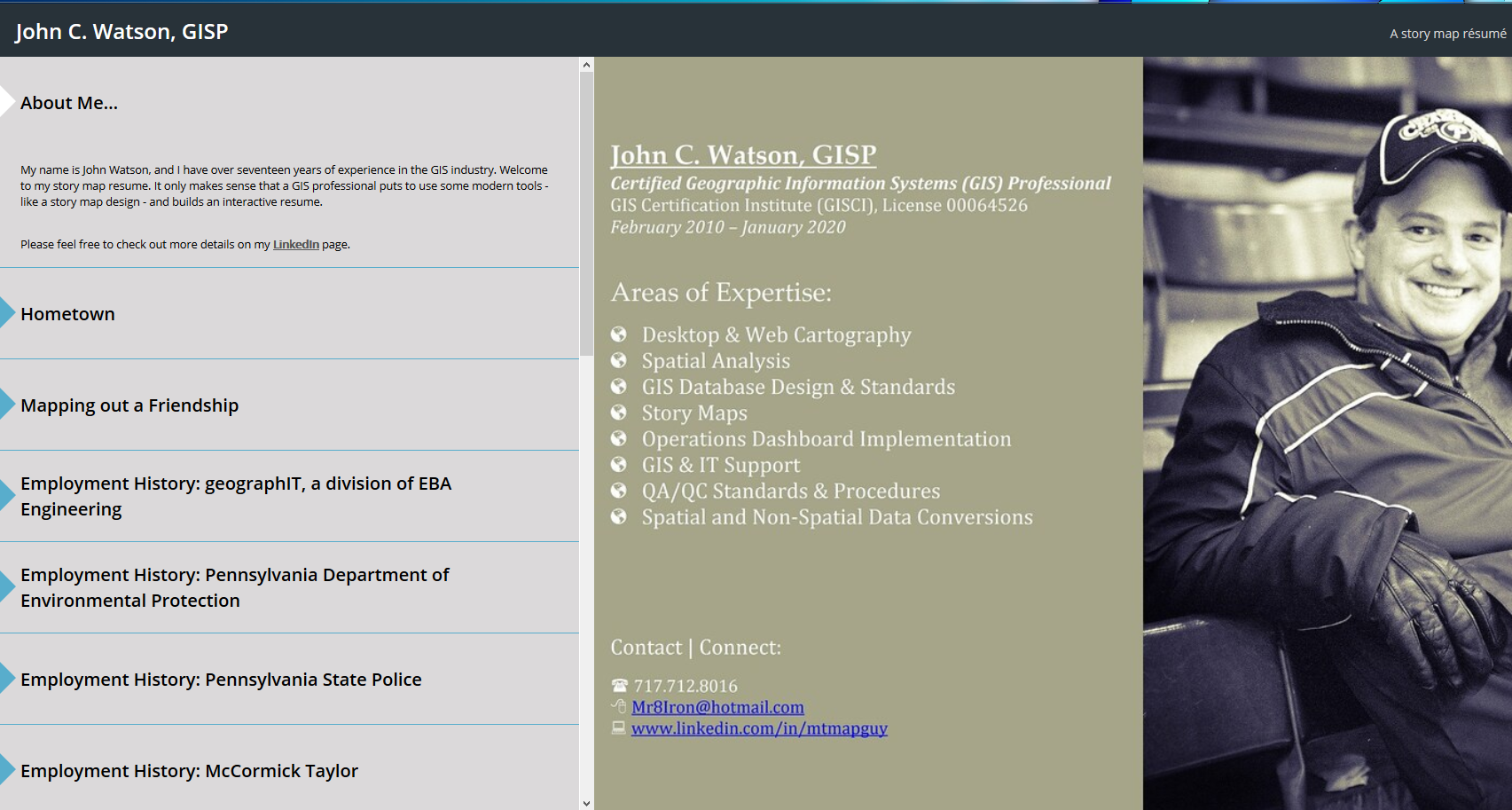Click the computer icon beside the LinkedIn URL
Viewport: 1512px width, 810px height.
[617, 728]
